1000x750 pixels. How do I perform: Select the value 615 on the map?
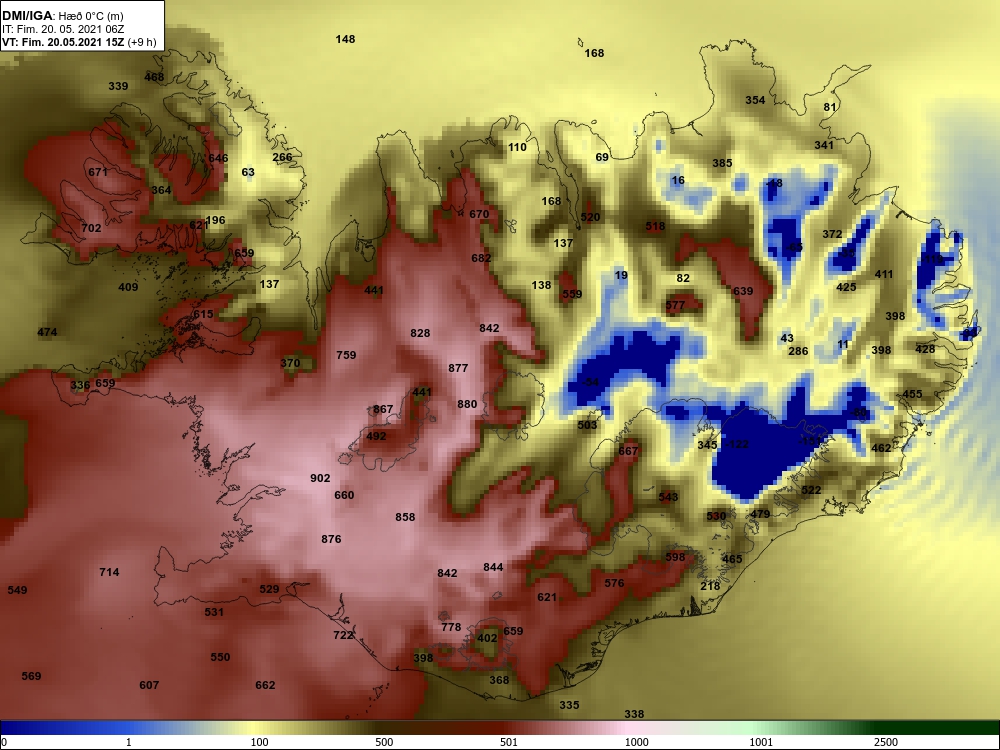(x=203, y=314)
